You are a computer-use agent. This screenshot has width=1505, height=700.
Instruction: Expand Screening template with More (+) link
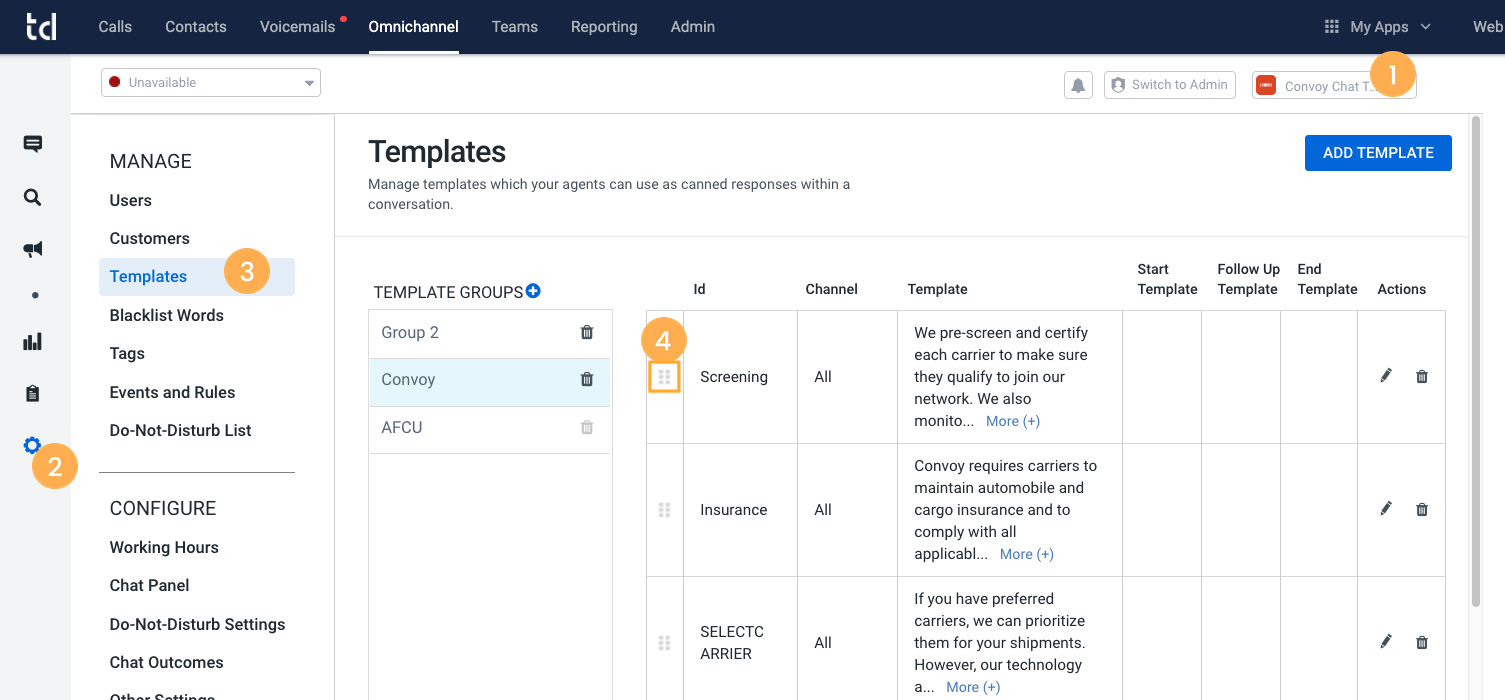1013,421
